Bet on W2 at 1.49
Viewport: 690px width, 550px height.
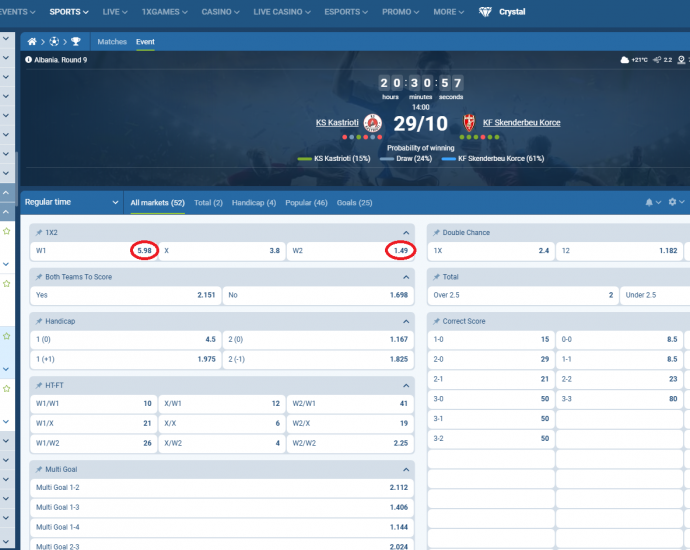coord(350,251)
